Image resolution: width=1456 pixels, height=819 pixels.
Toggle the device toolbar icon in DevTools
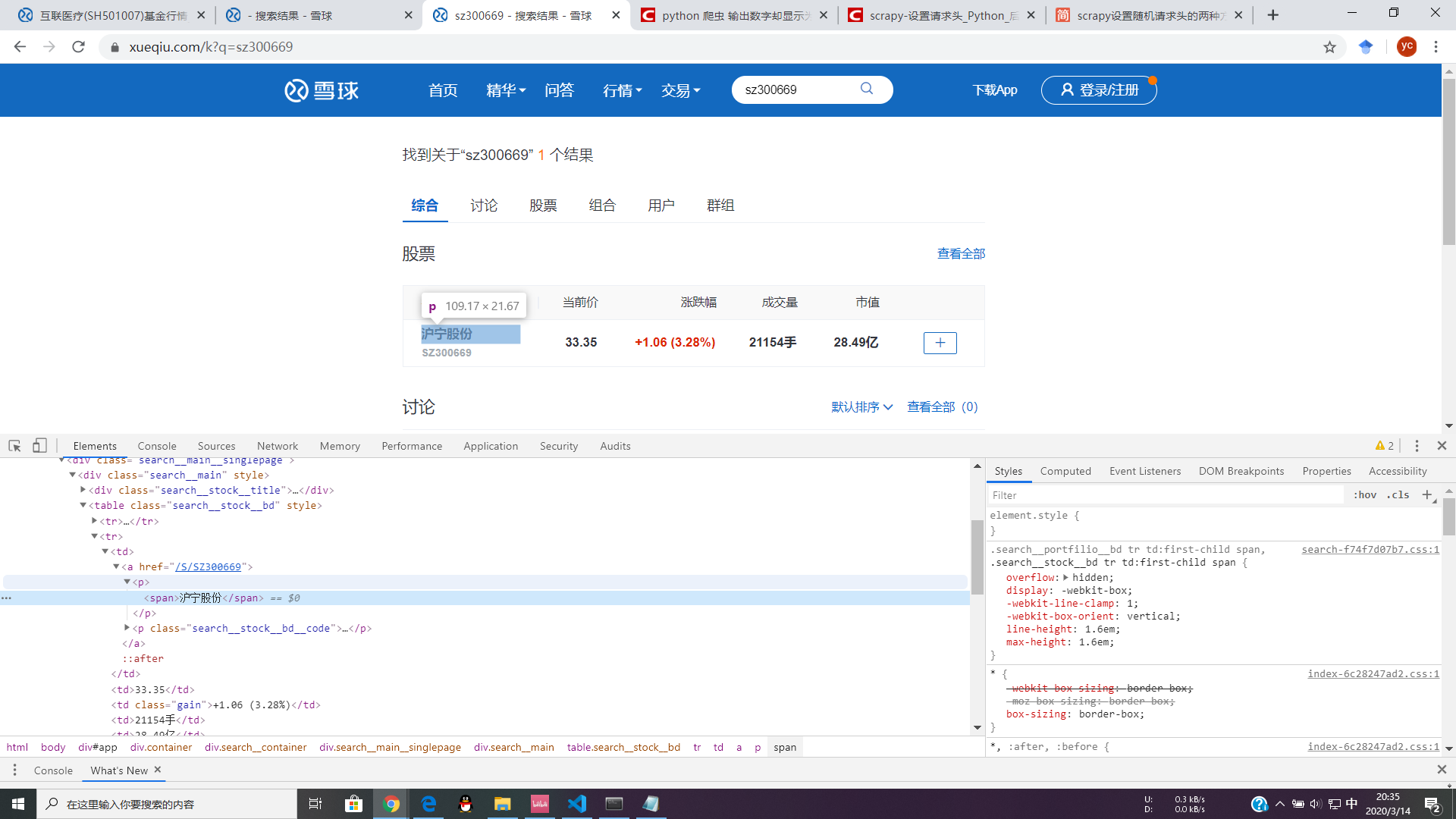tap(39, 446)
